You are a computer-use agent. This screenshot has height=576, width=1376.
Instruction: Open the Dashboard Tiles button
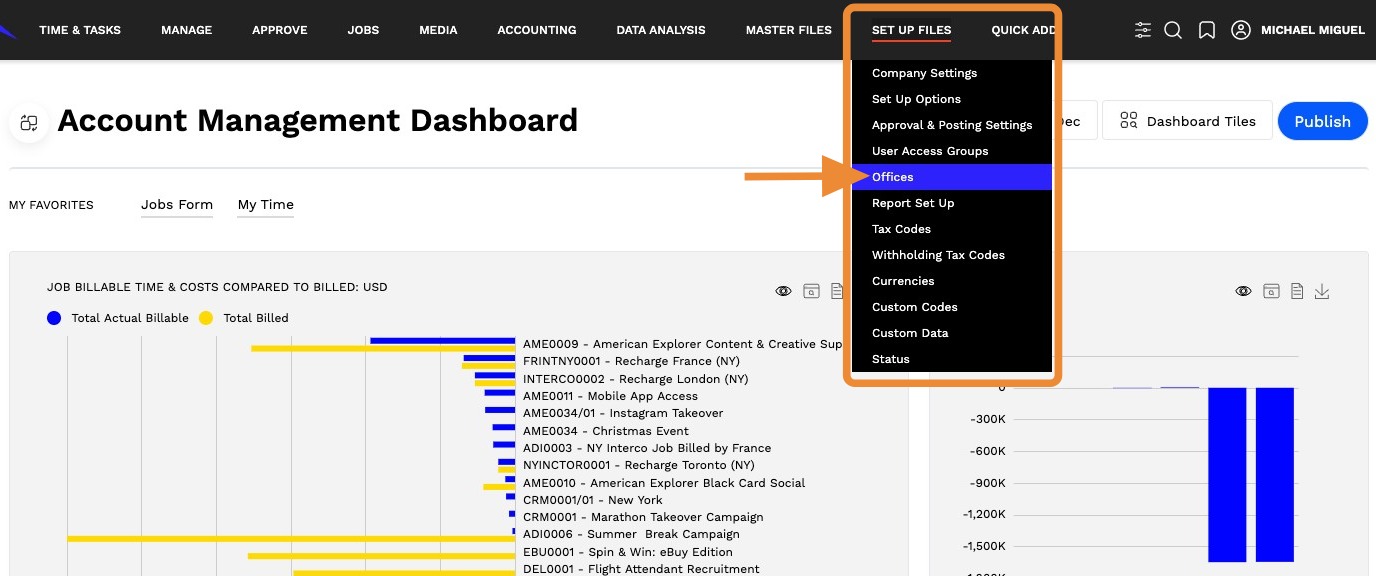(1187, 121)
